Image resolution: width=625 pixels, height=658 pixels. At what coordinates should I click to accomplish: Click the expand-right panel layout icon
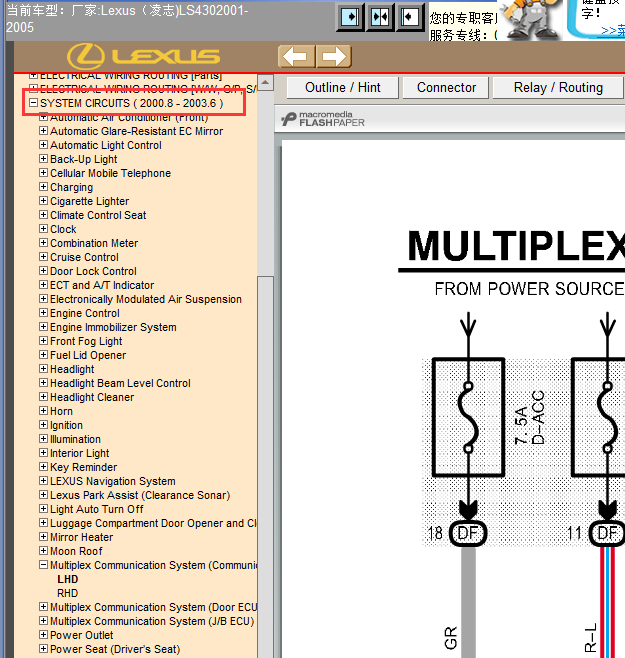click(350, 17)
